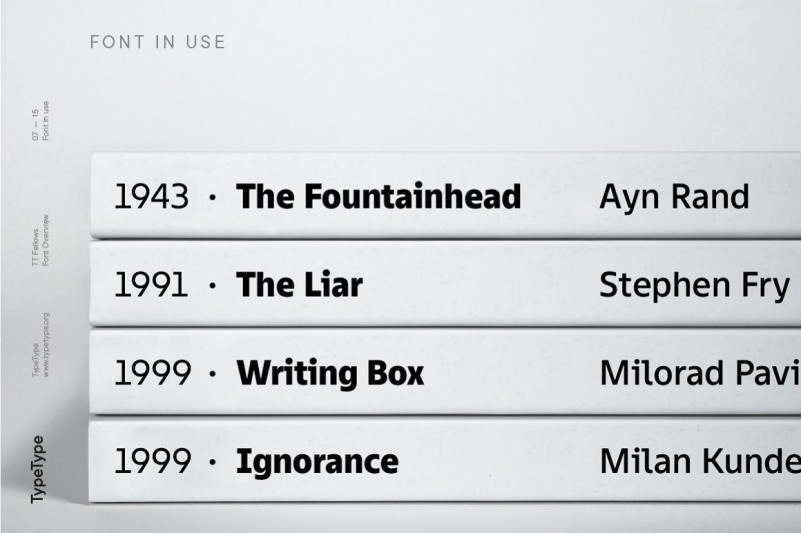The width and height of the screenshot is (801, 533).
Task: Click the dot separator after 1943
Action: pyautogui.click(x=213, y=197)
